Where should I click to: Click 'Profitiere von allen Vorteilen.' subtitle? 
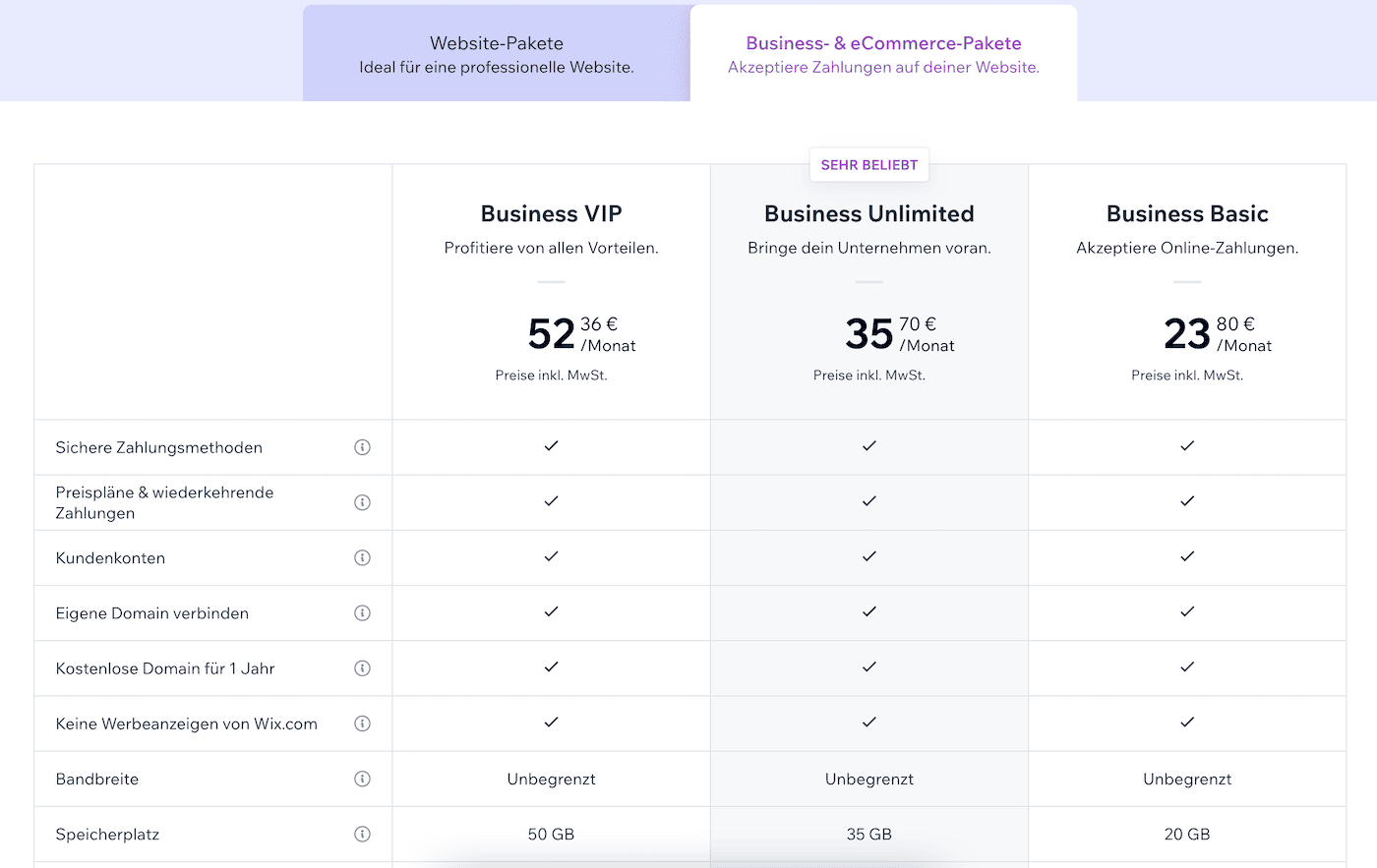pos(551,248)
